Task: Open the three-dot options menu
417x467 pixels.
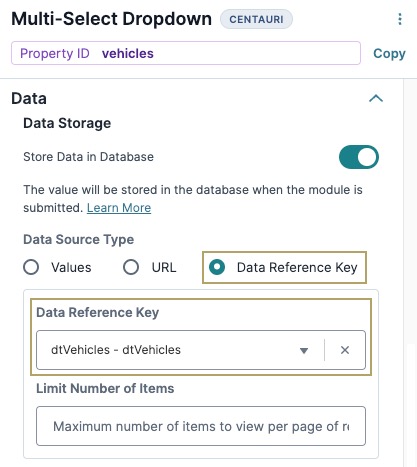Action: coord(400,19)
